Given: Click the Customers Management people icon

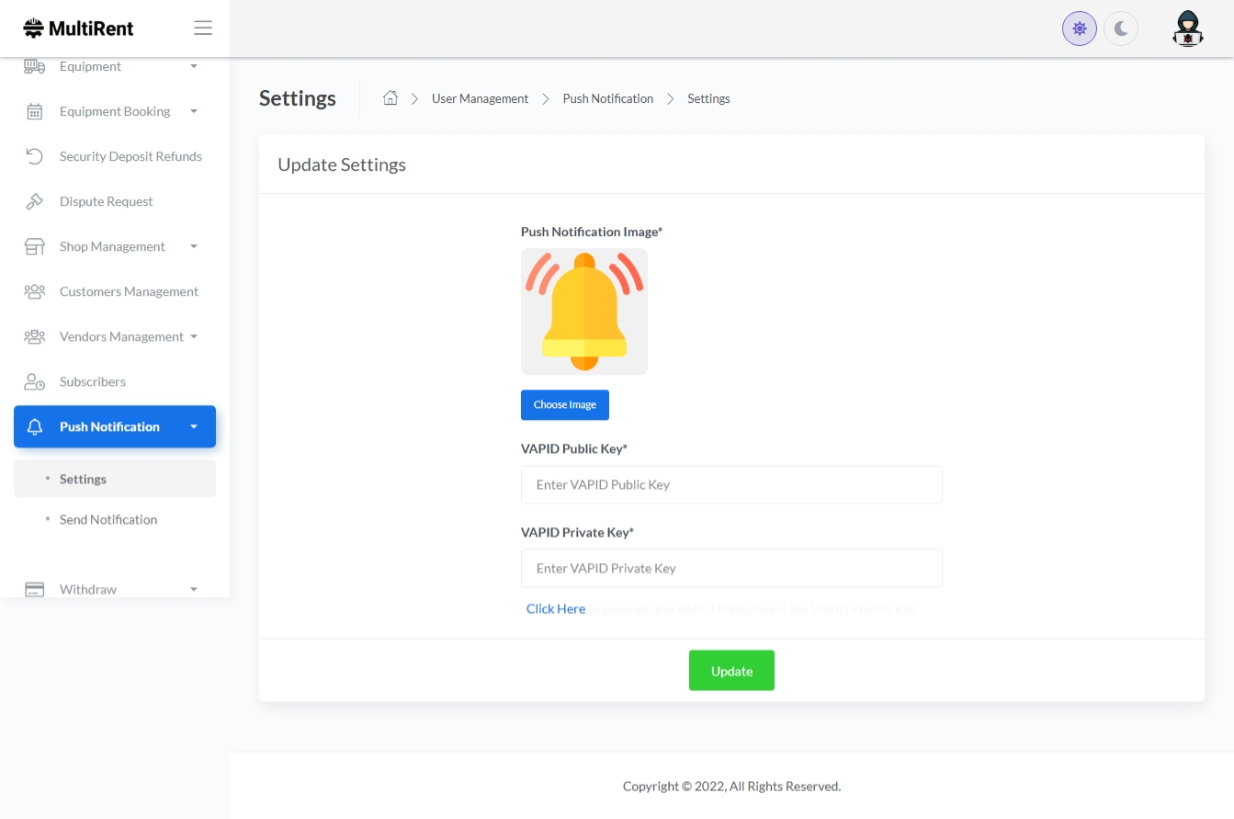Looking at the screenshot, I should click(x=34, y=292).
